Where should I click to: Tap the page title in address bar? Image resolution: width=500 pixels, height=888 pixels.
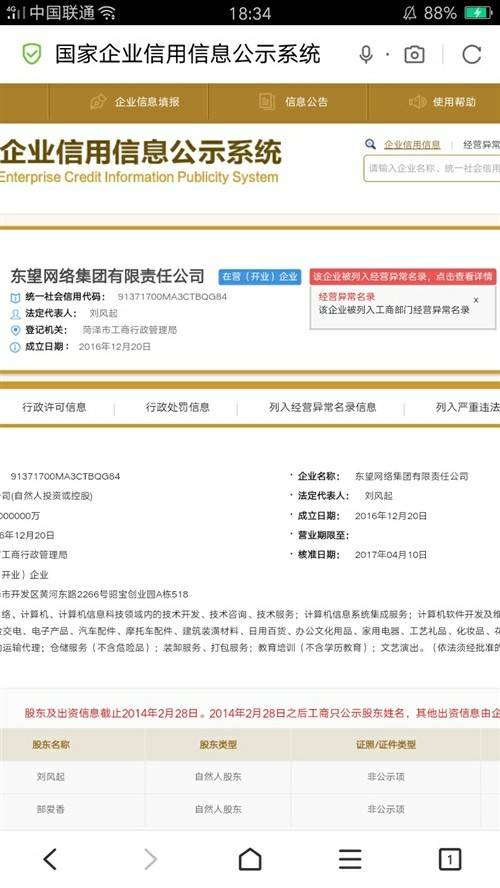(187, 54)
